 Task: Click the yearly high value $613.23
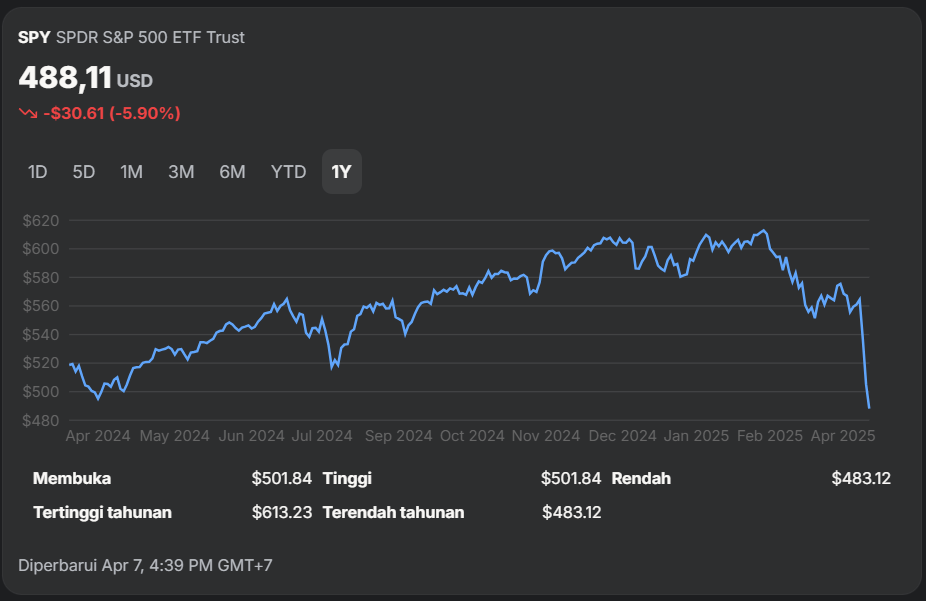[x=282, y=512]
